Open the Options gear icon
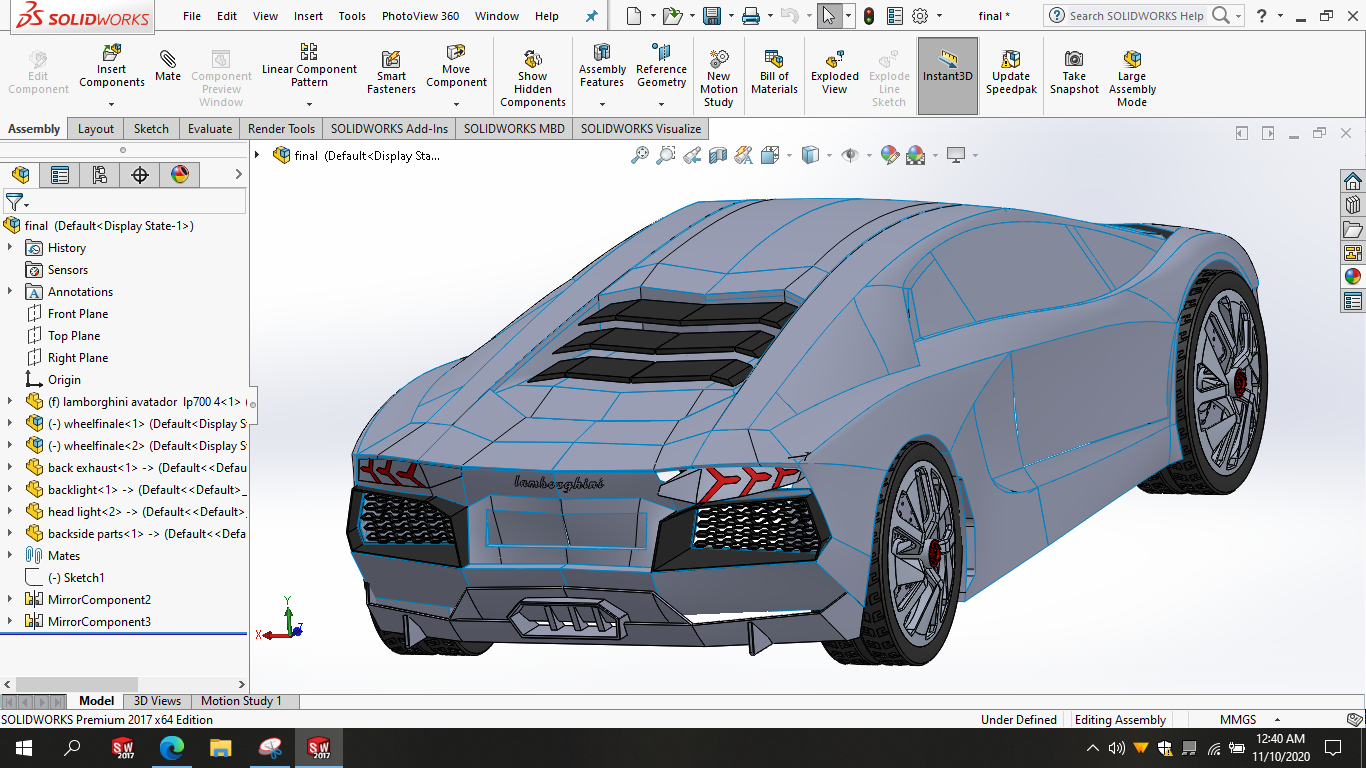 (921, 16)
